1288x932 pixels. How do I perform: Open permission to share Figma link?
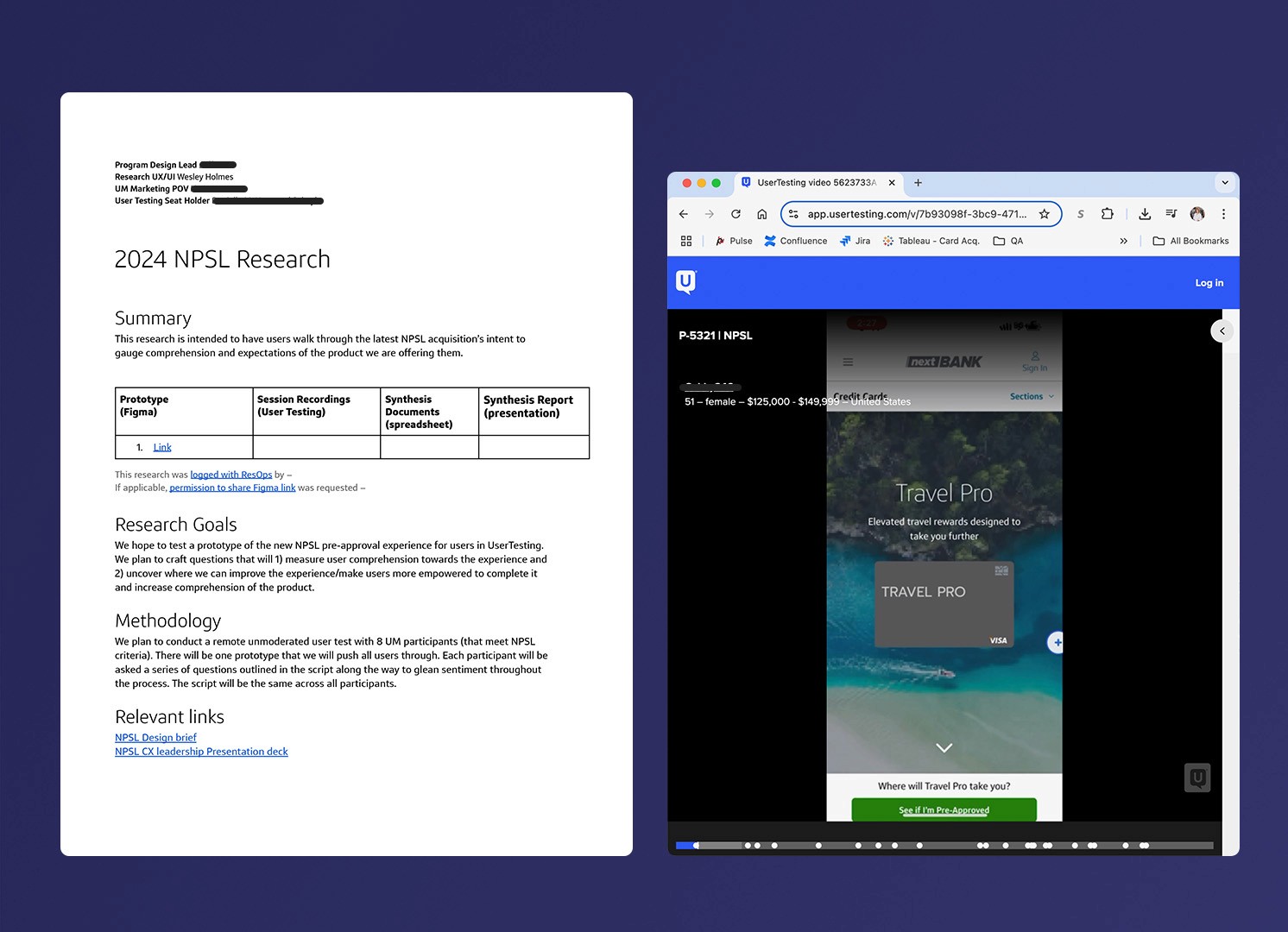click(232, 488)
